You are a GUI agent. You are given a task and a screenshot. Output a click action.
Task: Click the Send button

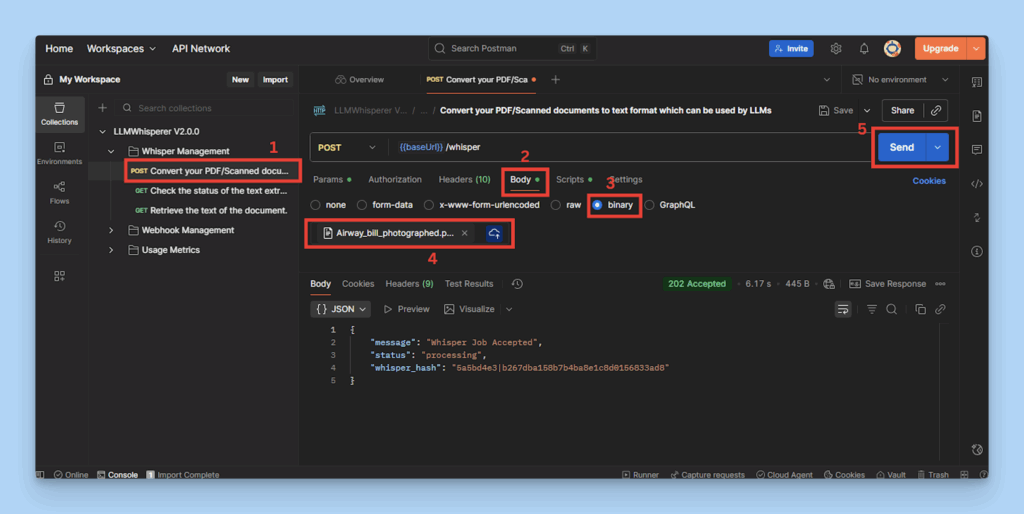[x=901, y=147]
